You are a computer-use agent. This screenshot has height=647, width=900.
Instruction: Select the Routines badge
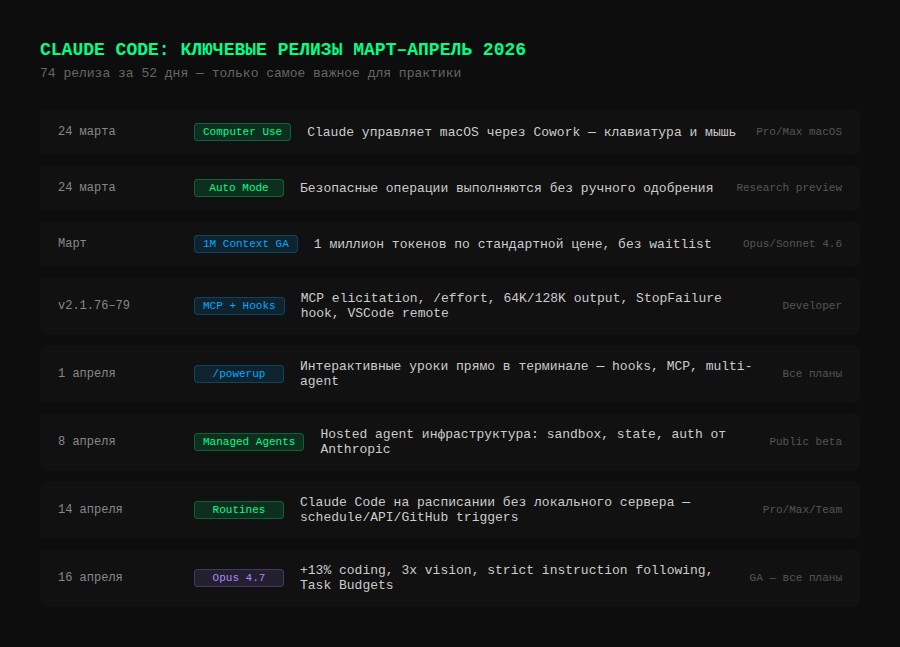(x=239, y=510)
